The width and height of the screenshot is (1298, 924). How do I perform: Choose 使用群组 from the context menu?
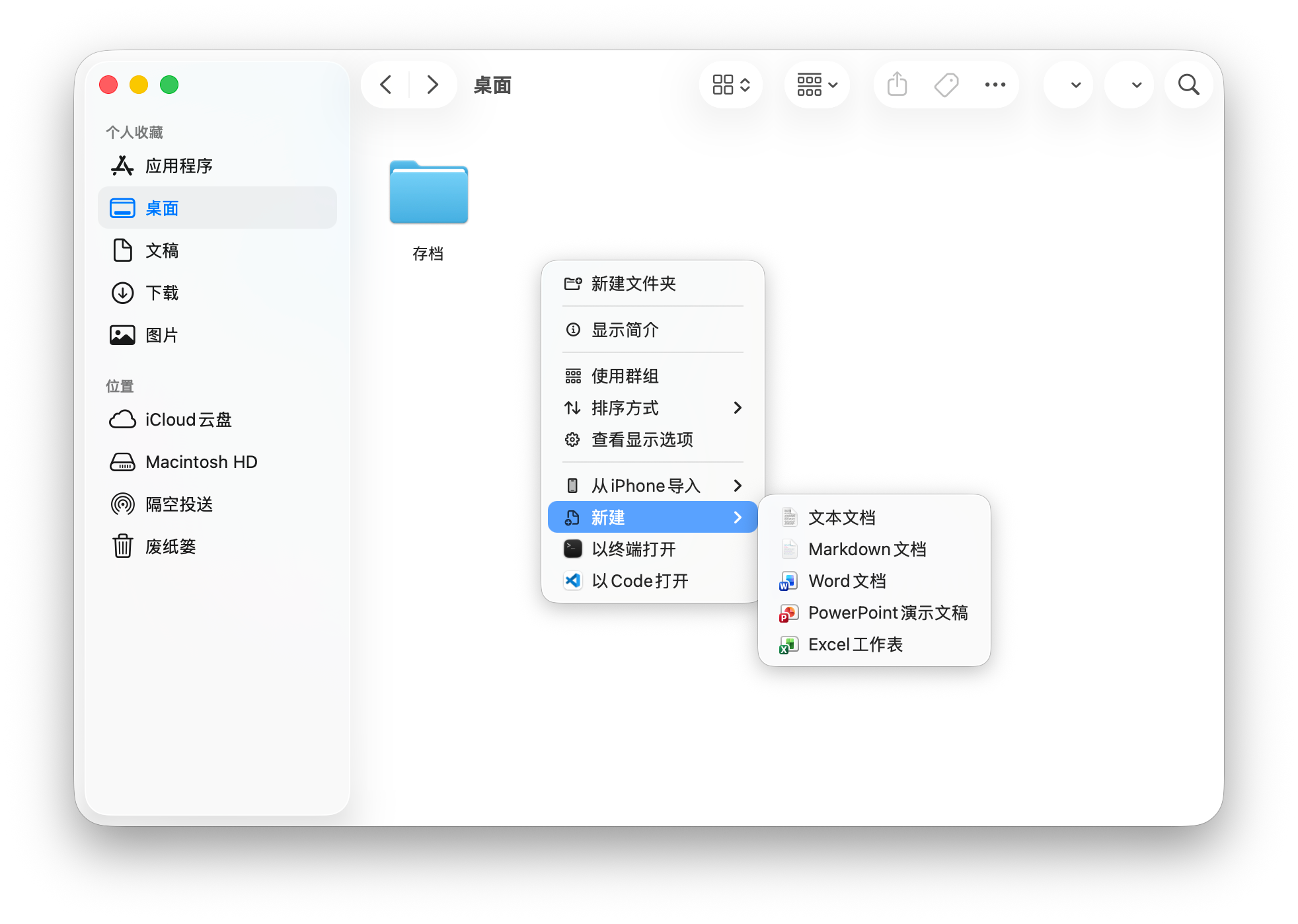[653, 376]
